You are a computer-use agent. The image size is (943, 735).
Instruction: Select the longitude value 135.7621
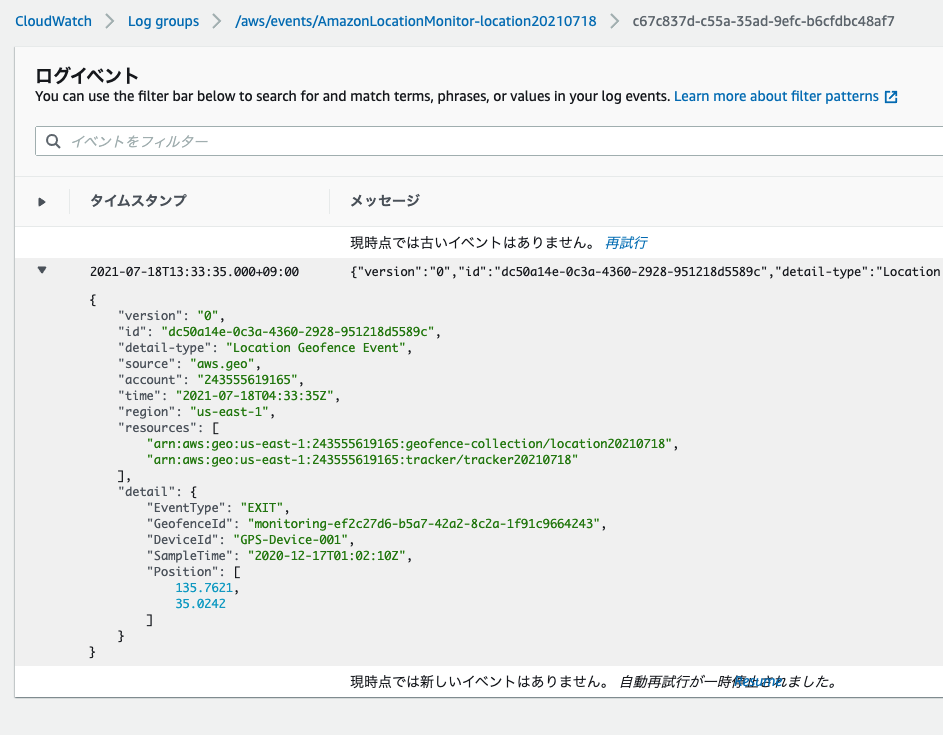[204, 588]
